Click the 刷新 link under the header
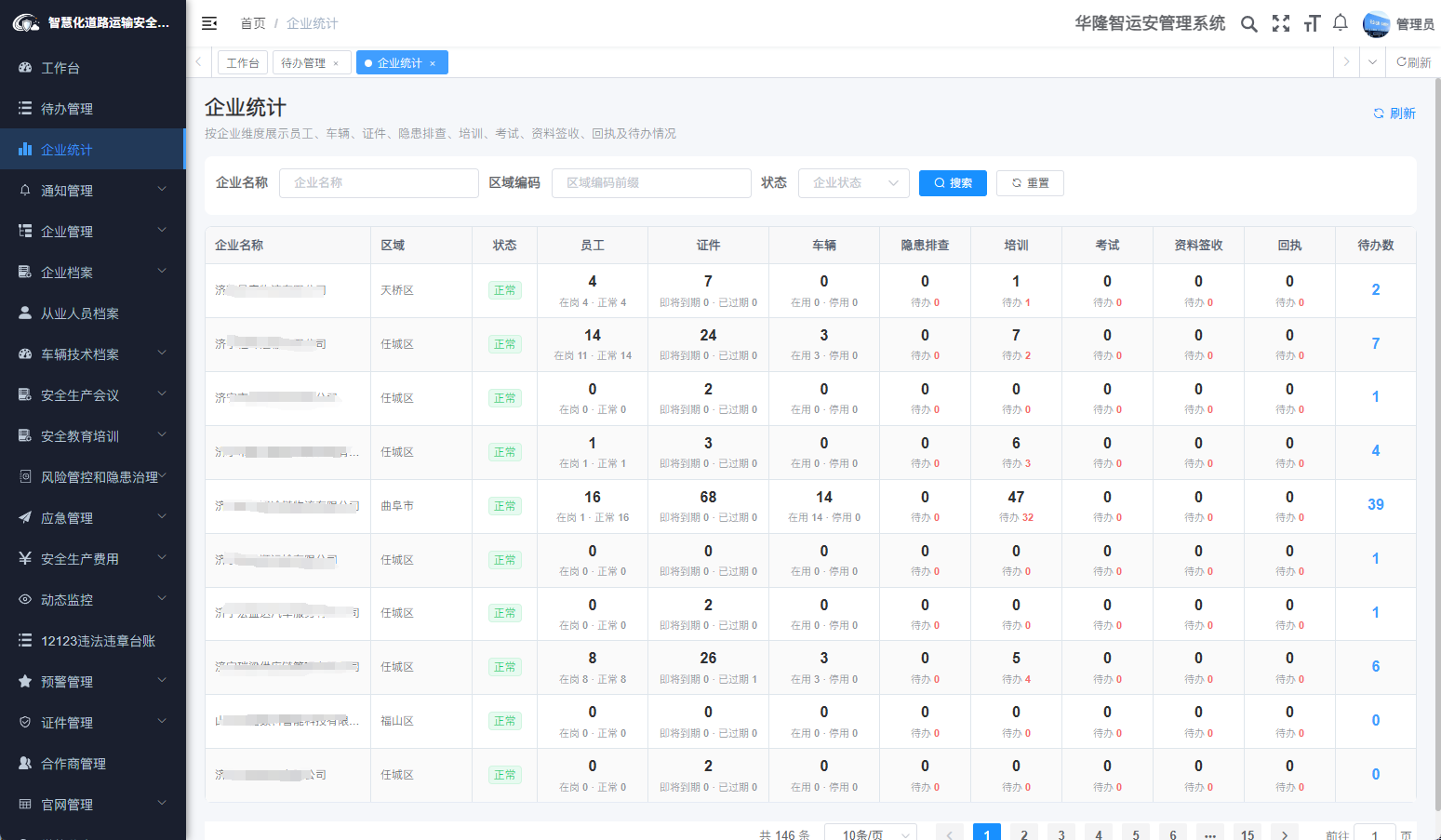 1394,113
